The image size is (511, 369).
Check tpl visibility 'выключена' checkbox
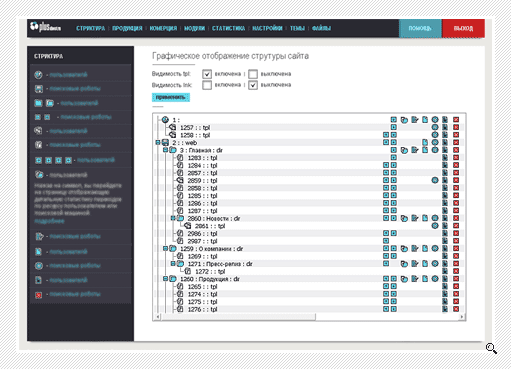click(x=253, y=74)
